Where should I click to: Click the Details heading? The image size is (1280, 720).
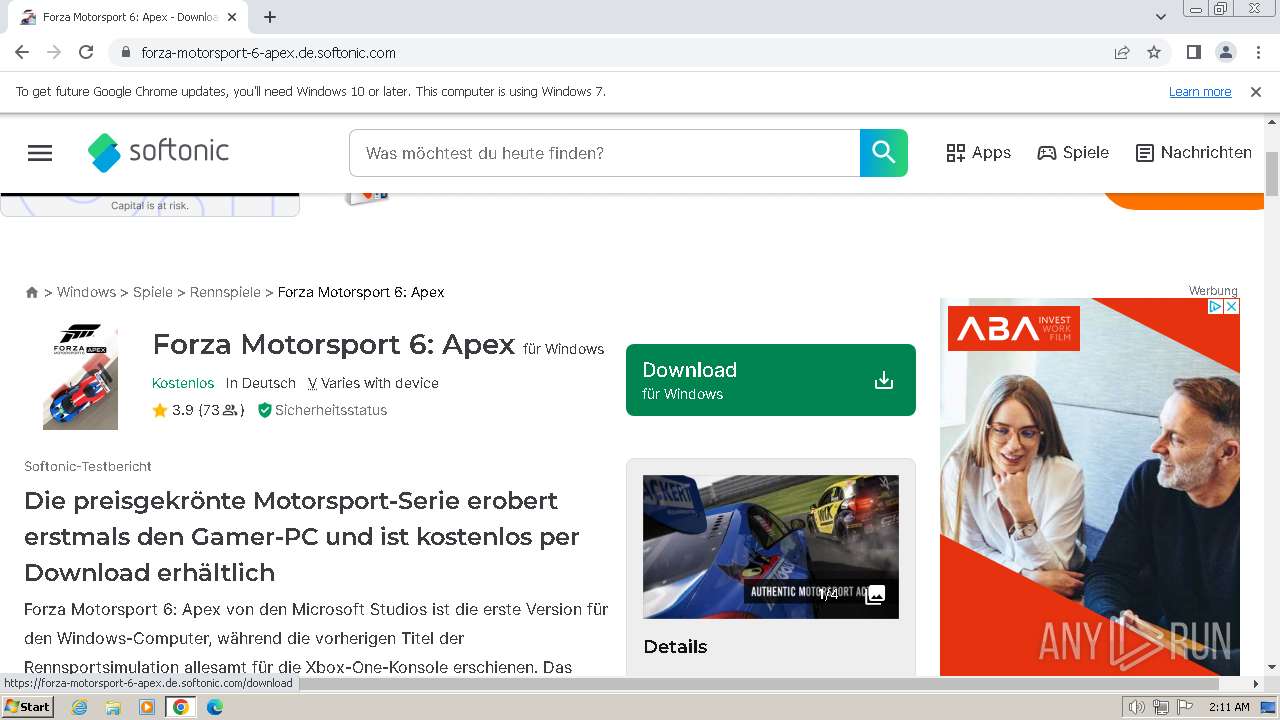click(x=675, y=647)
